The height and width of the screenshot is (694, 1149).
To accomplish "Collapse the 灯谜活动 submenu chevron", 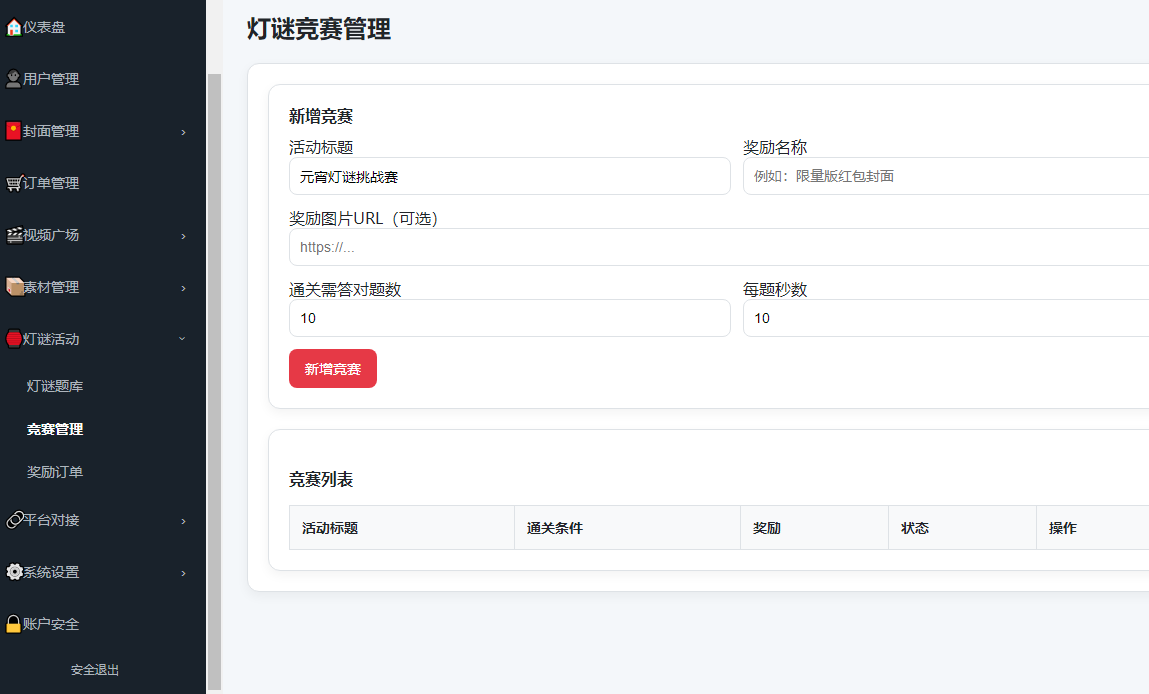I will pos(182,339).
